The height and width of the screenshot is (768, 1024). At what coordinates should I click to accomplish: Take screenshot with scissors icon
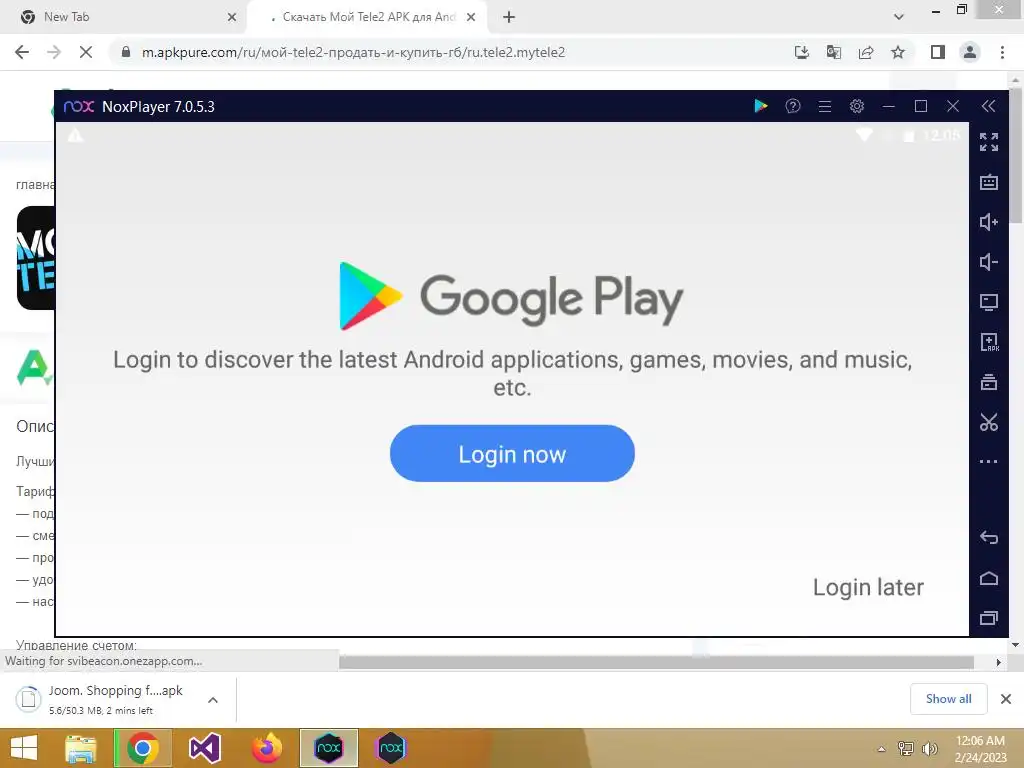pyautogui.click(x=989, y=422)
